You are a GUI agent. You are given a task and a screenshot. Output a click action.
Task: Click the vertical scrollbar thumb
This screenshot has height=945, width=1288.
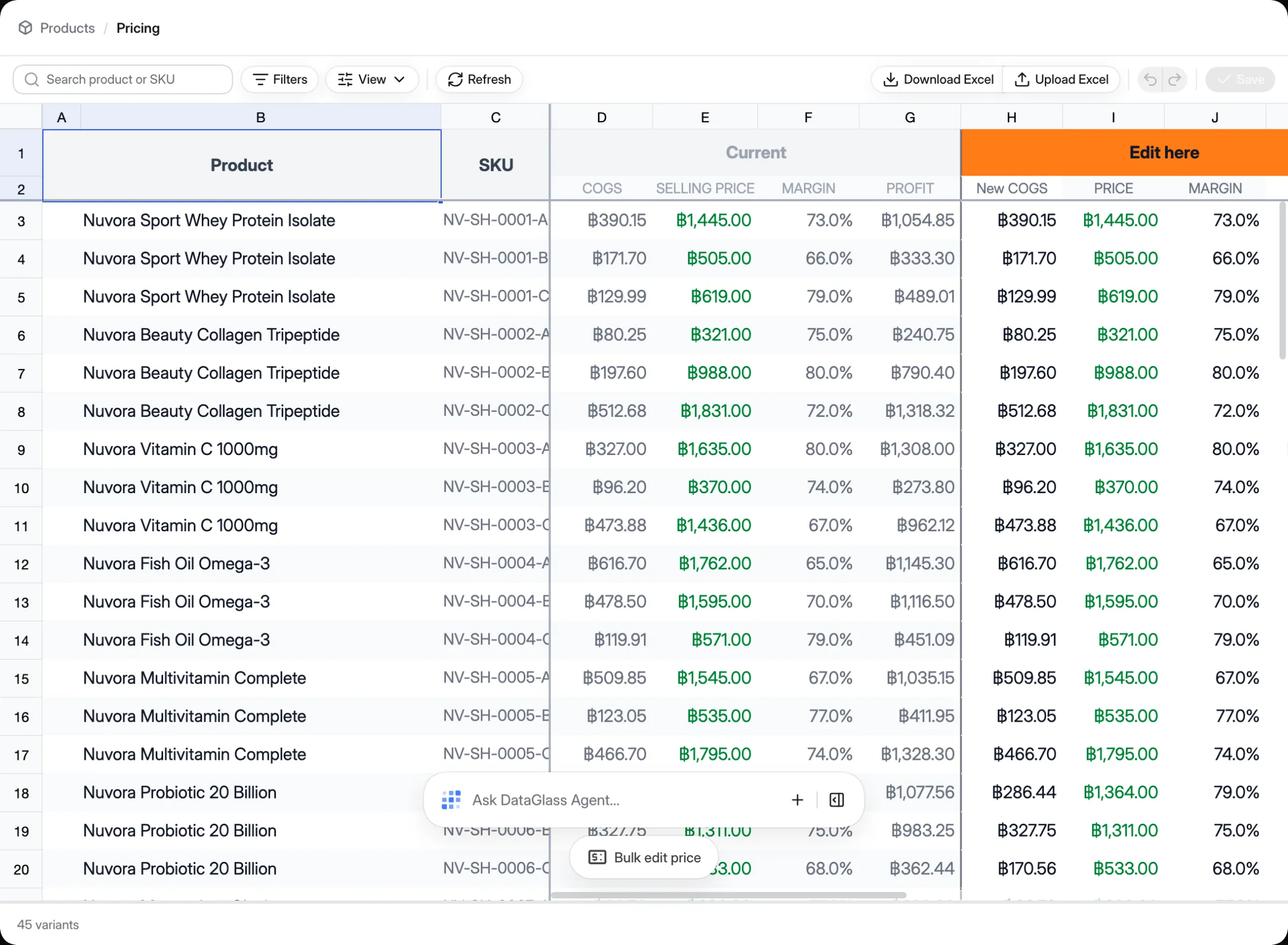[1282, 280]
